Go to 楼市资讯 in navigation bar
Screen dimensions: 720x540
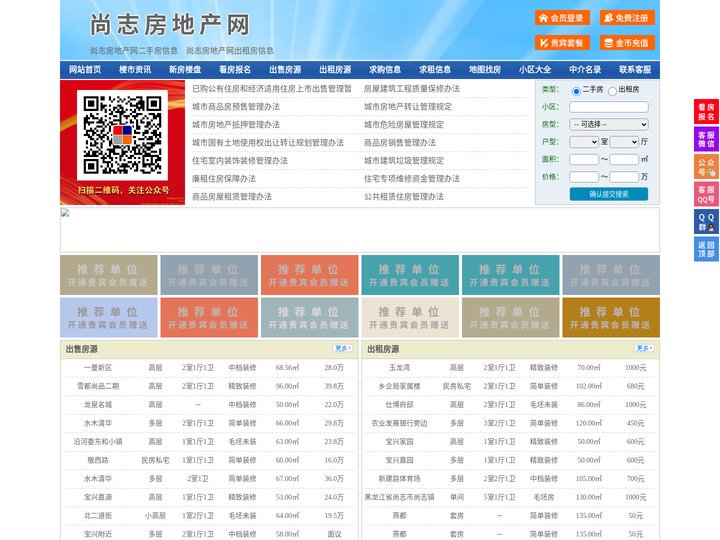(135, 69)
